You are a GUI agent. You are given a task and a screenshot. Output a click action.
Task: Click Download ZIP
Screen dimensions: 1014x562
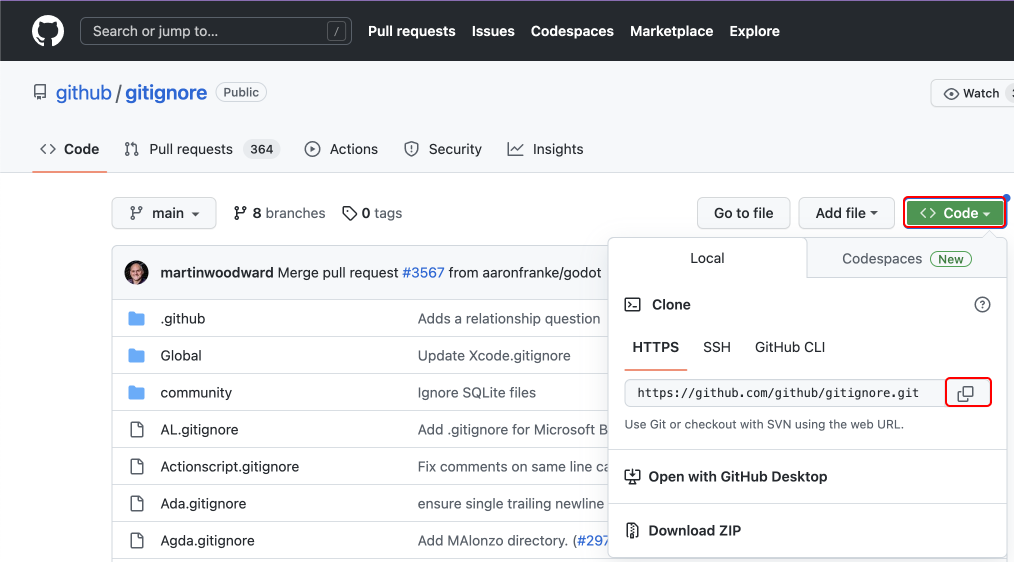coord(695,530)
